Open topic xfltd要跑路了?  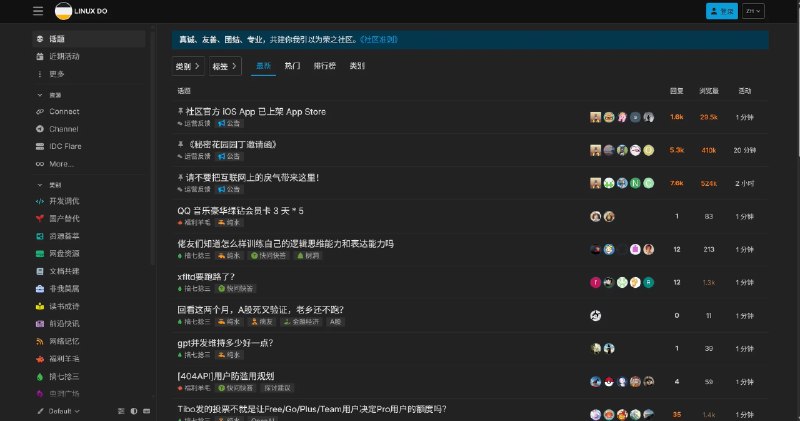click(206, 277)
